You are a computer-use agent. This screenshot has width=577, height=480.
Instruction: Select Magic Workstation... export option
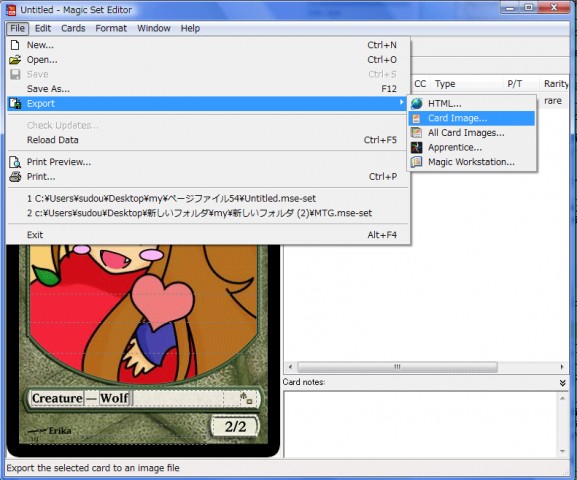(x=471, y=162)
